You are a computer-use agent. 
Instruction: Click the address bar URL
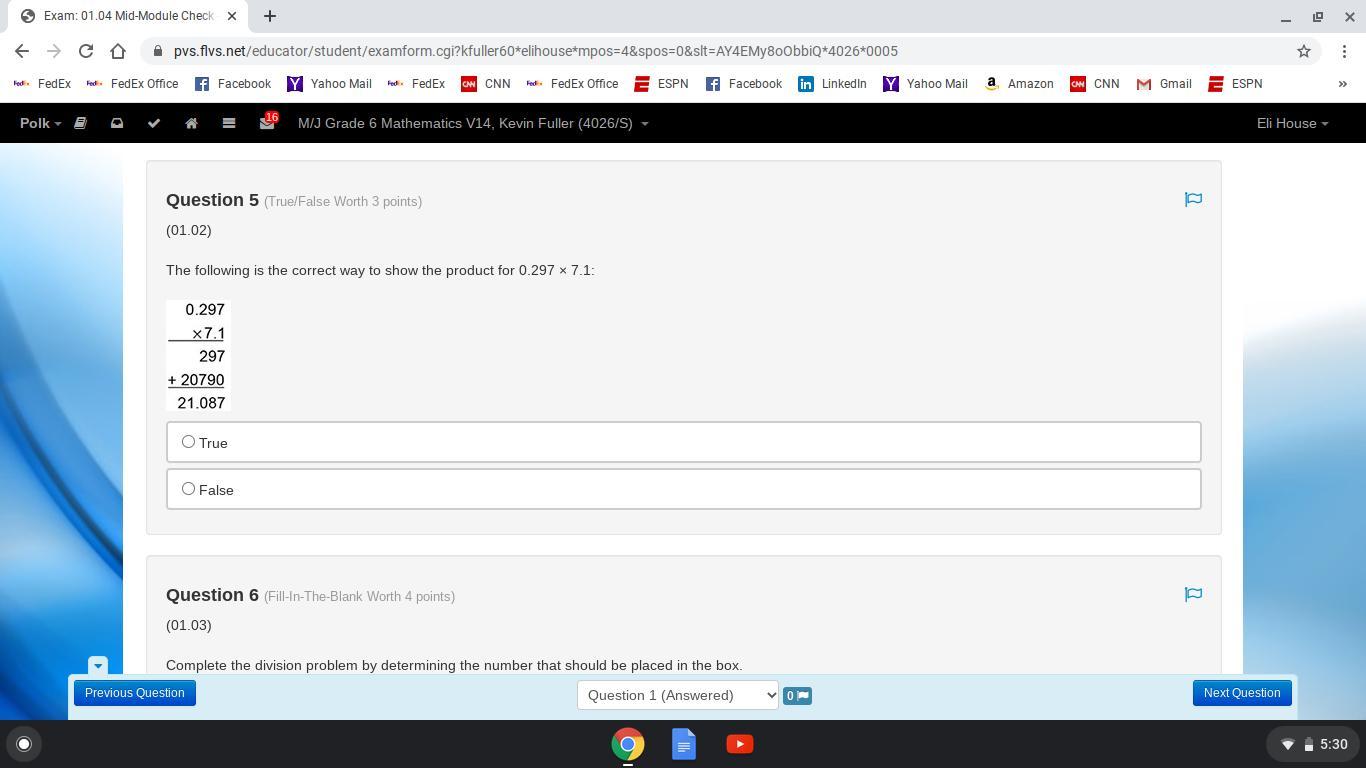536,51
